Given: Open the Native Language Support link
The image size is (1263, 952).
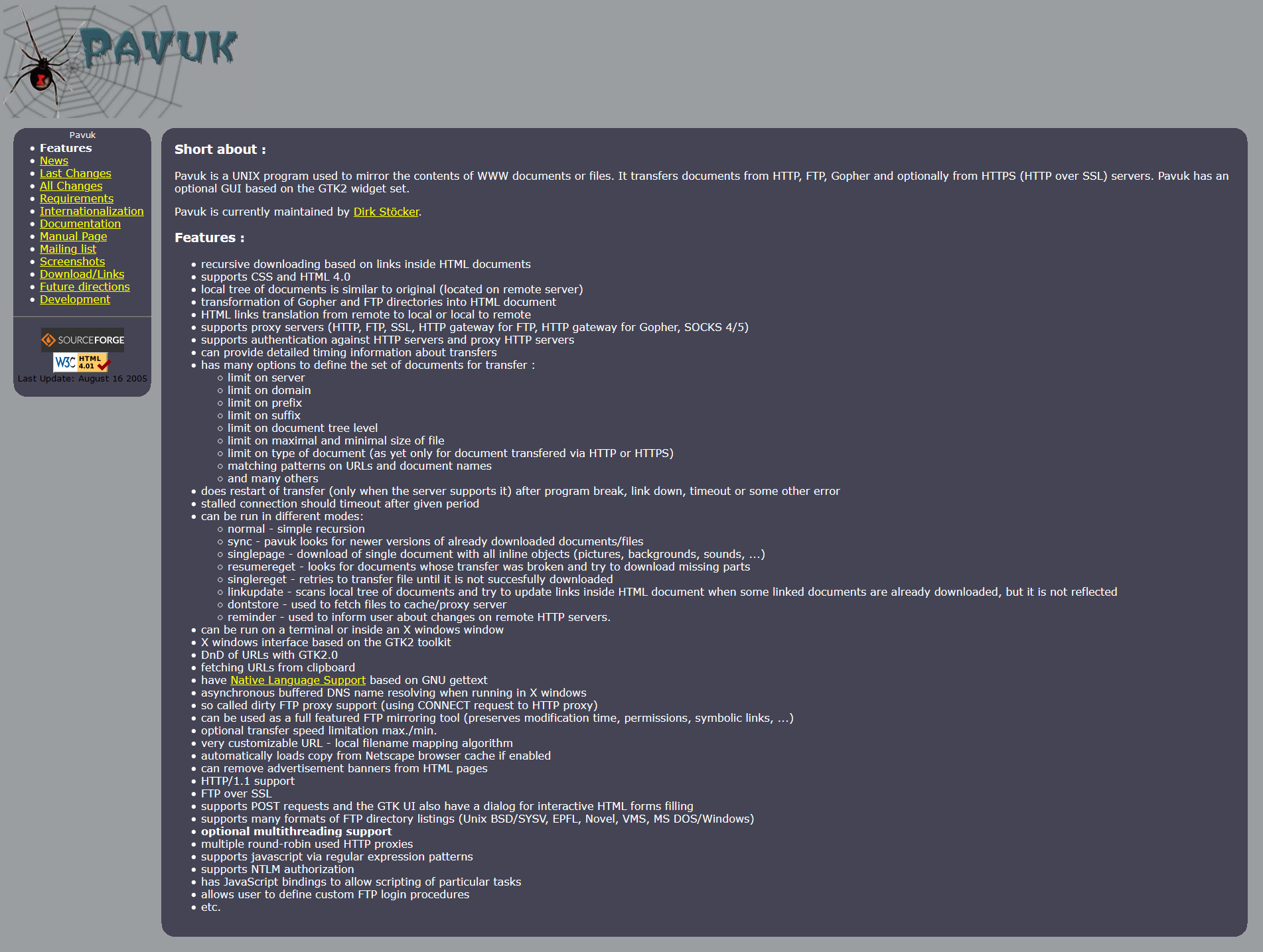Looking at the screenshot, I should point(297,680).
